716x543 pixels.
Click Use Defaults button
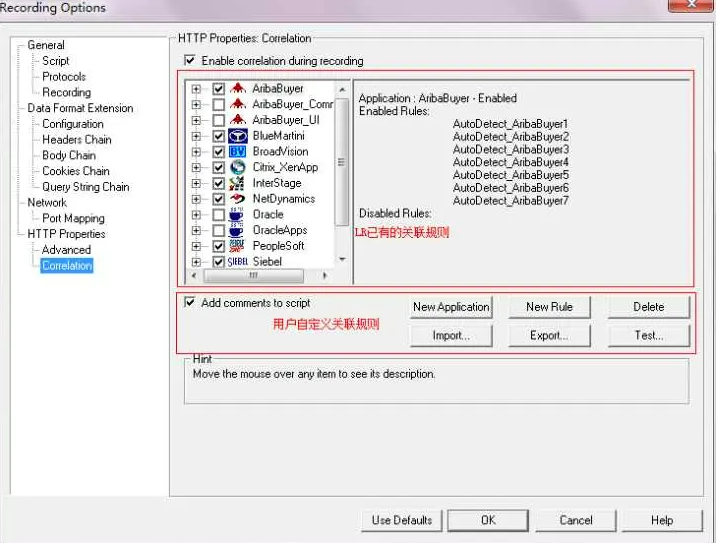(x=402, y=521)
